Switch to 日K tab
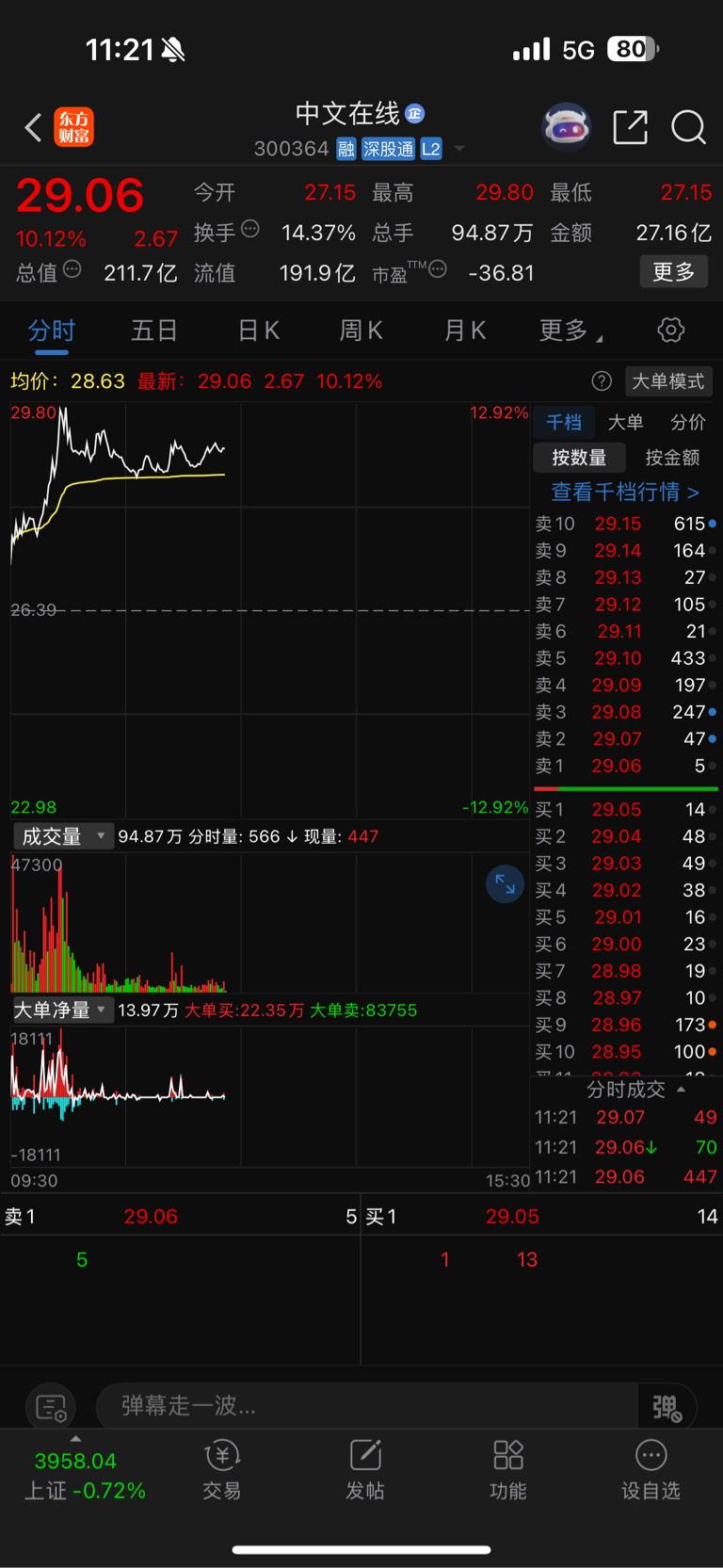The image size is (723, 1568). [258, 331]
